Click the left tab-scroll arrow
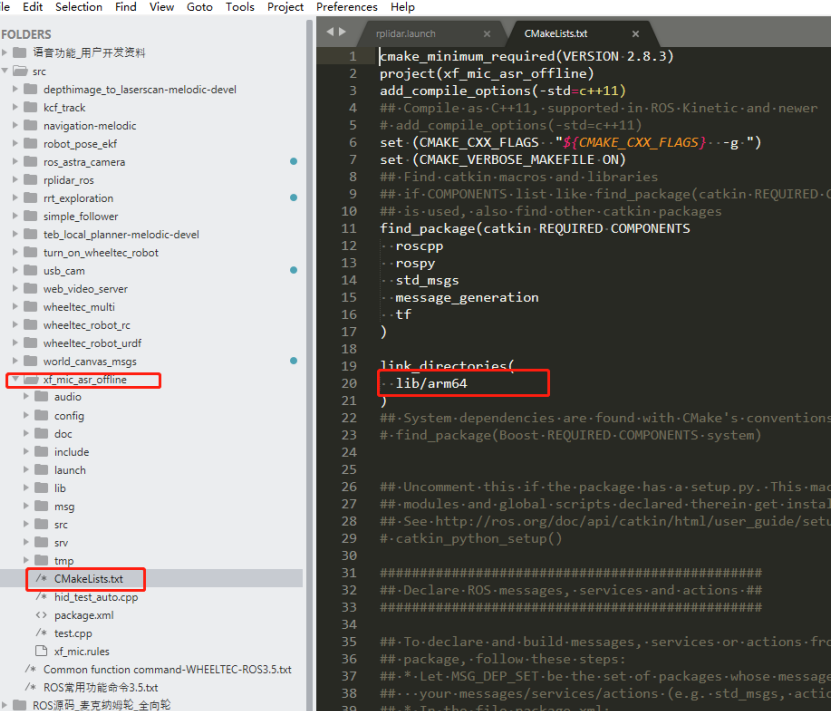Viewport: 831px width, 711px height. tap(327, 33)
